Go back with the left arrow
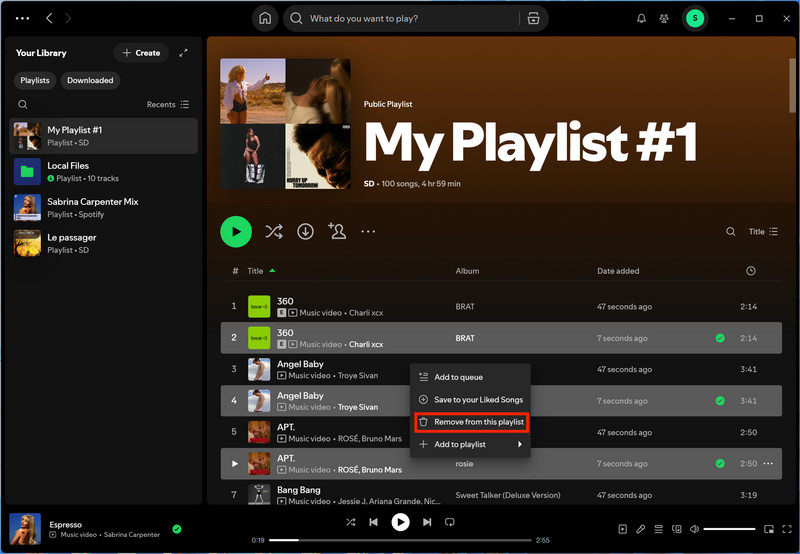Image resolution: width=800 pixels, height=554 pixels. [x=49, y=18]
